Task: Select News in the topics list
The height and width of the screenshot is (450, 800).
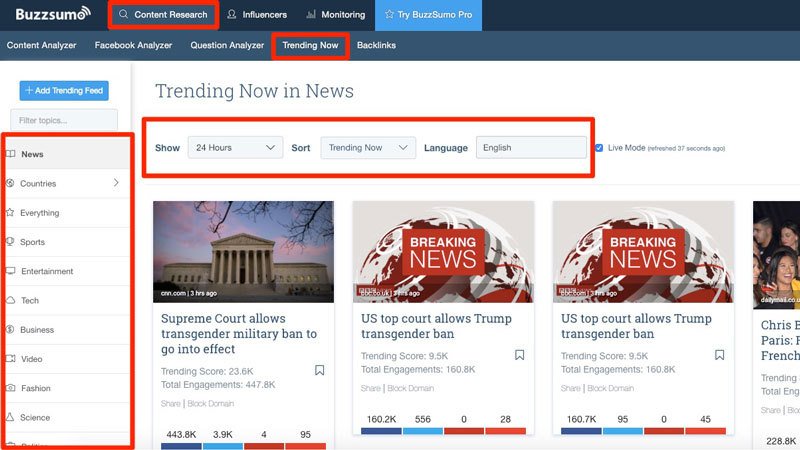Action: (66, 154)
